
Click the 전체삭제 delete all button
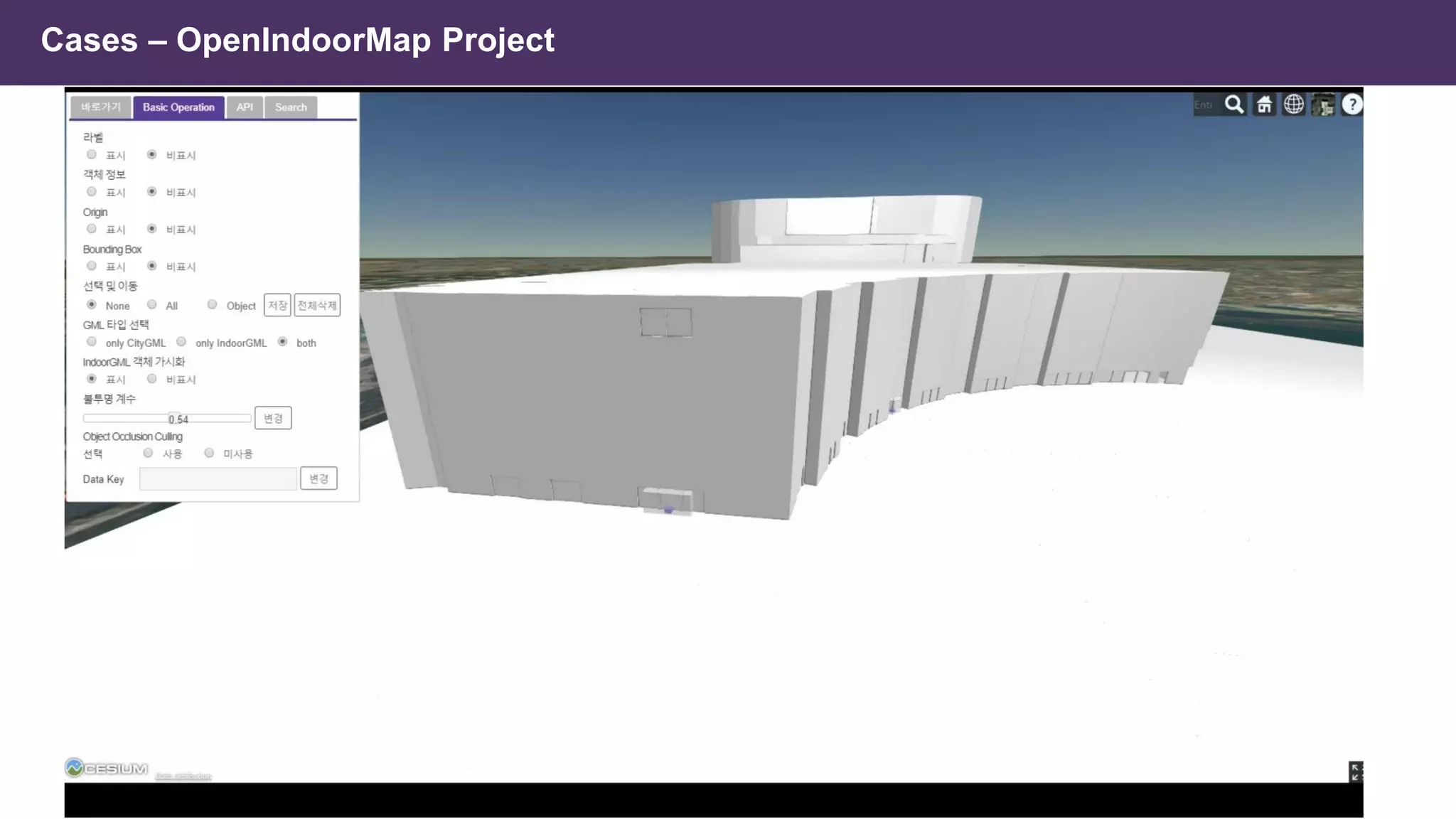[x=317, y=305]
